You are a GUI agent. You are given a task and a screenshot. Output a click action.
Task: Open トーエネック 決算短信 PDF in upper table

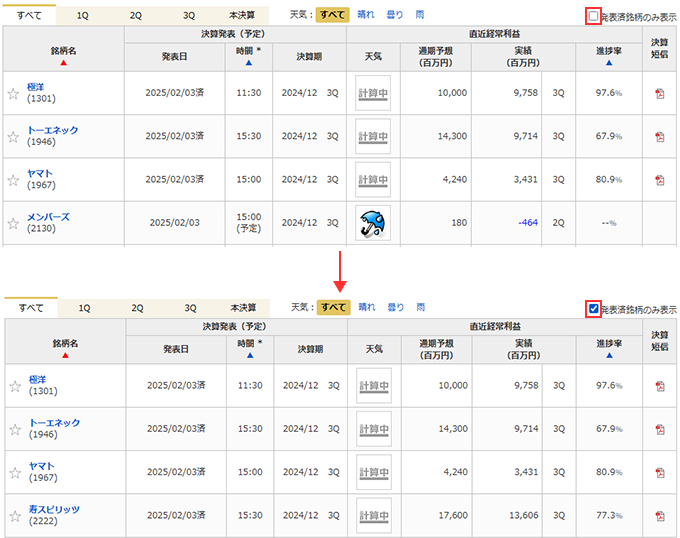point(660,137)
